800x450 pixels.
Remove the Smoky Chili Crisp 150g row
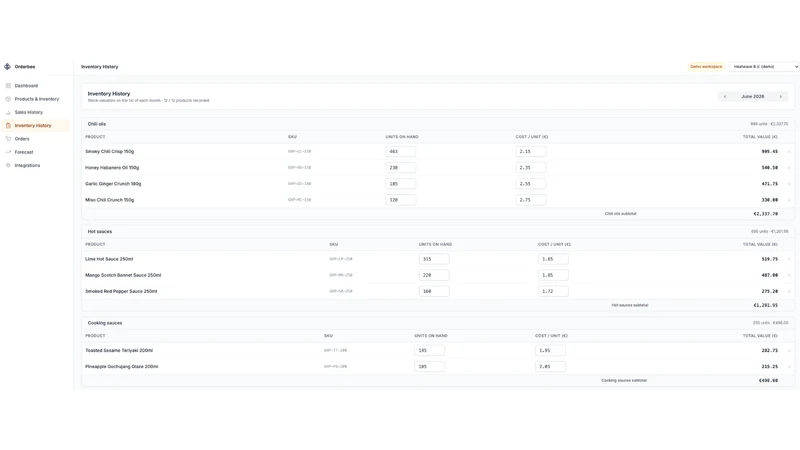789,152
